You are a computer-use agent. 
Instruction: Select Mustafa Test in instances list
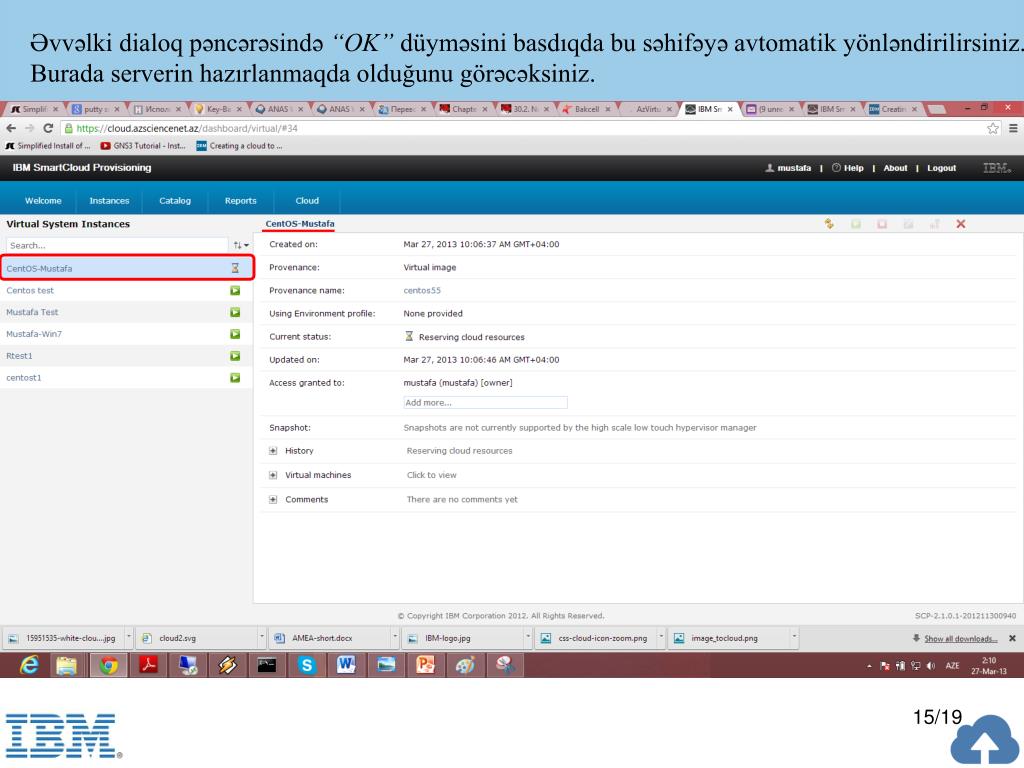click(32, 312)
